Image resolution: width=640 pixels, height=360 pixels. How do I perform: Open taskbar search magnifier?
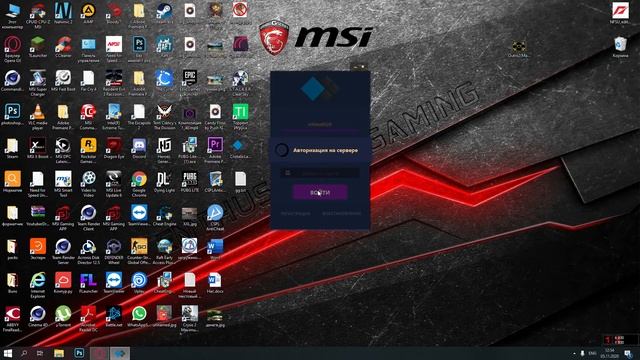(24, 353)
